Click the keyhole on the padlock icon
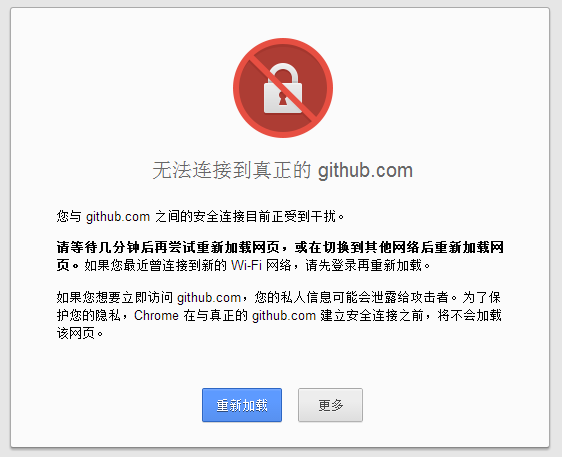Image resolution: width=562 pixels, height=457 pixels. [x=282, y=99]
